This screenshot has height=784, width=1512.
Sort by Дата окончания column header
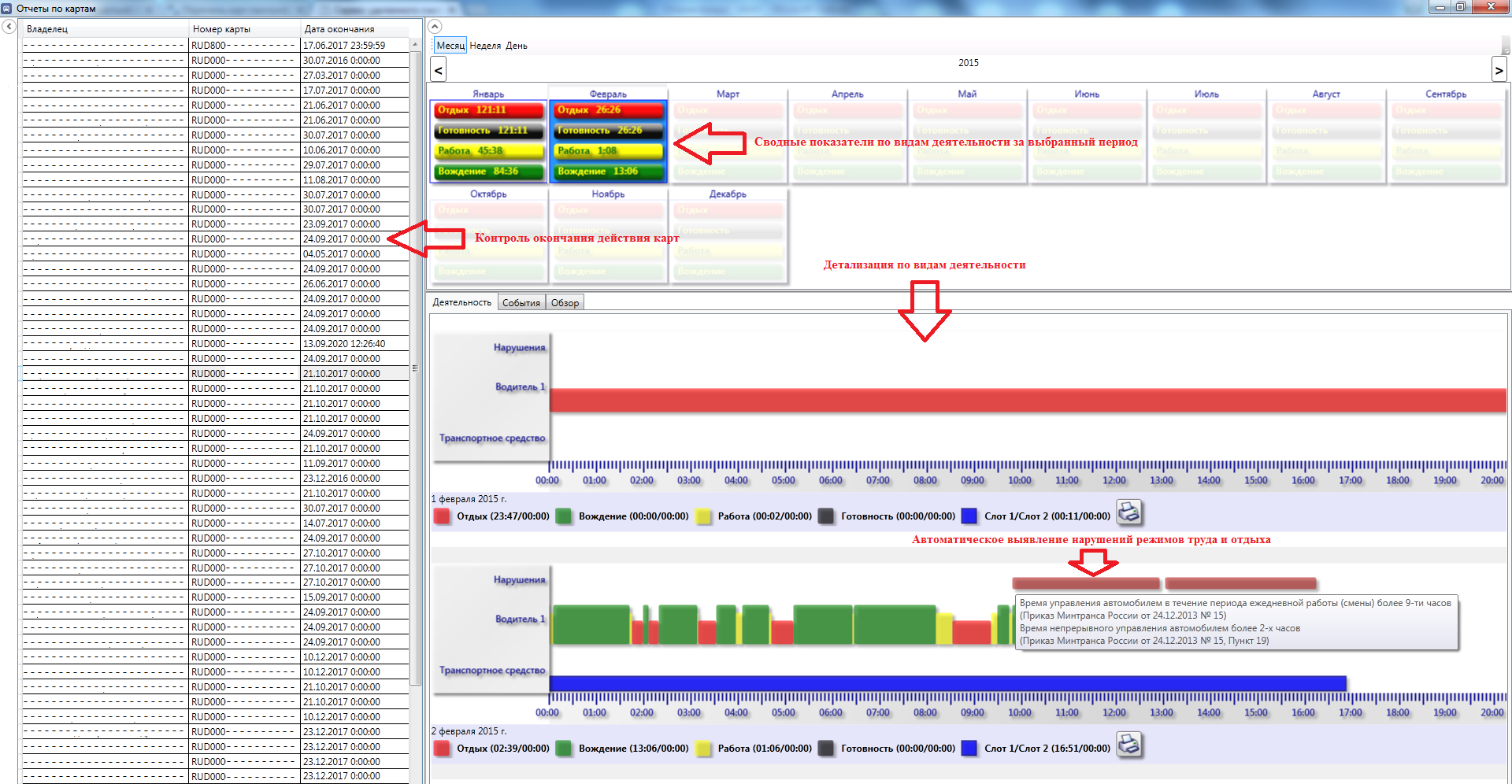(355, 29)
